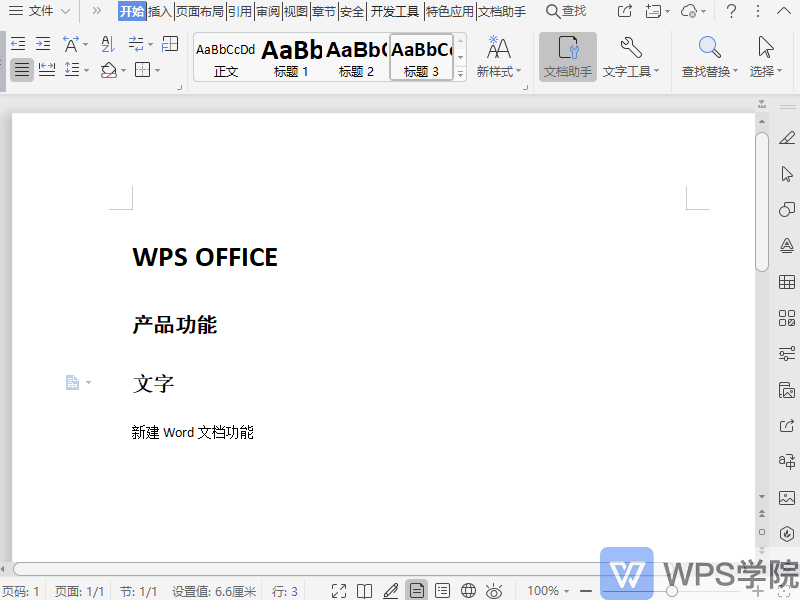Switch to full screen view

pos(339,591)
